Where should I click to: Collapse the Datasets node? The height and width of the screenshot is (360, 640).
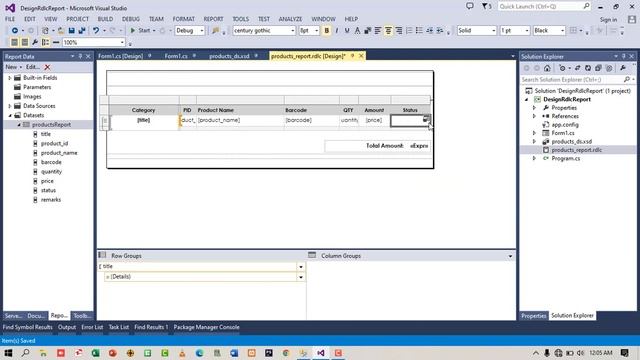(10, 116)
